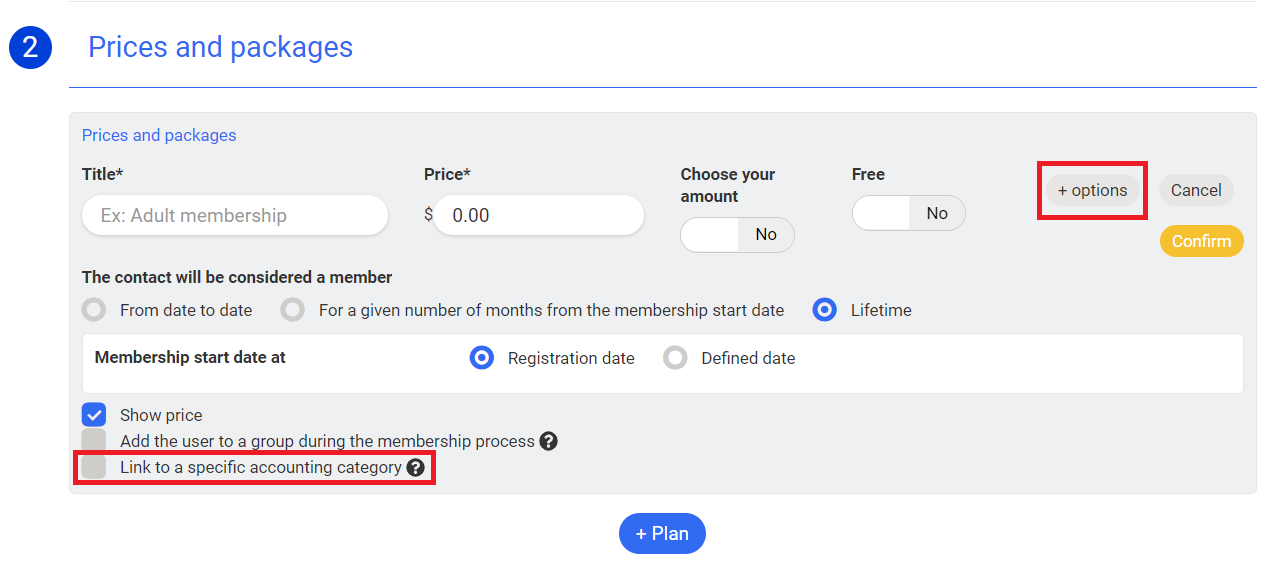Toggle the Choose your amount switch
Image resolution: width=1281 pixels, height=569 pixels.
coord(737,235)
